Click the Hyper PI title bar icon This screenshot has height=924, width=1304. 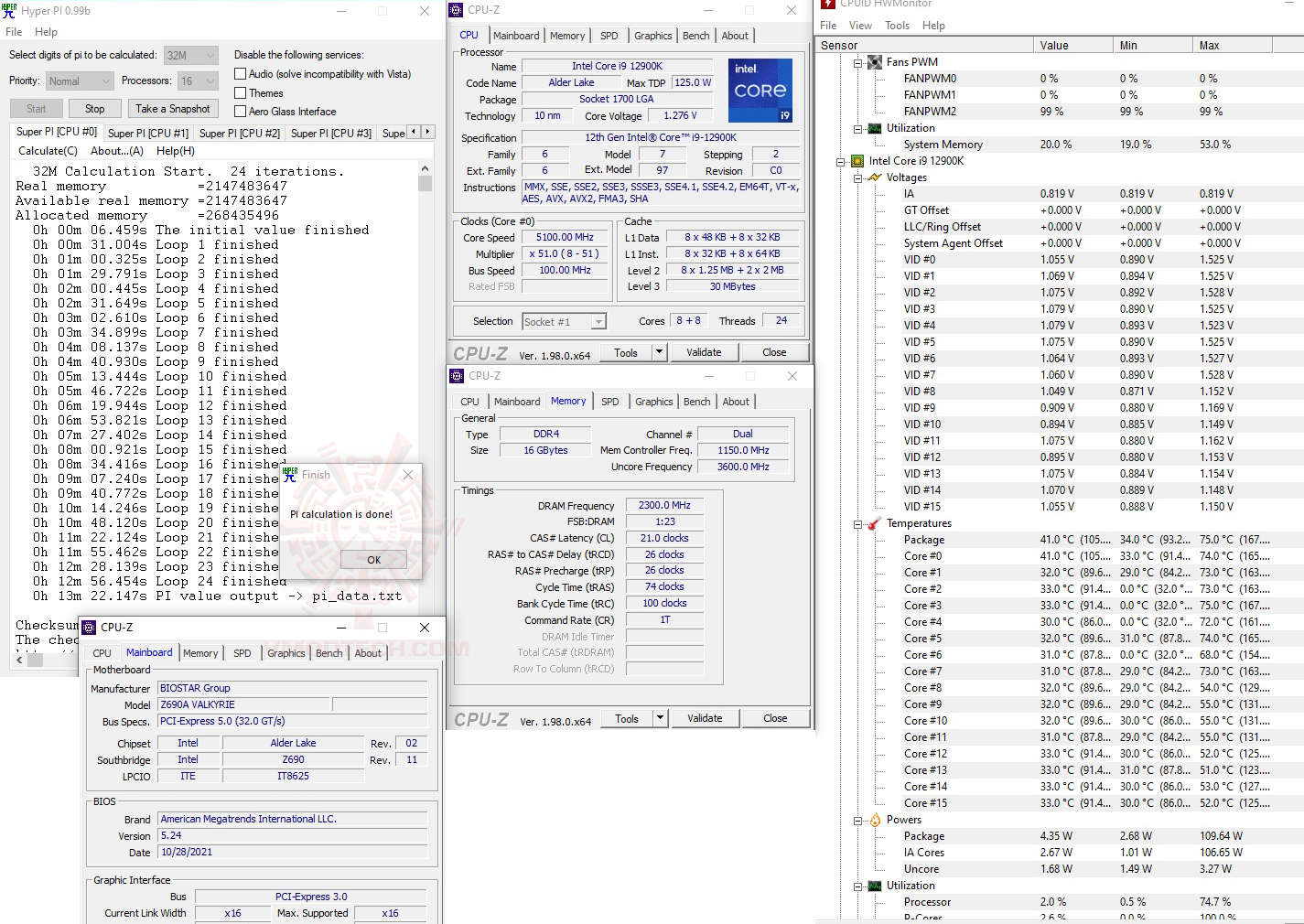click(x=9, y=11)
